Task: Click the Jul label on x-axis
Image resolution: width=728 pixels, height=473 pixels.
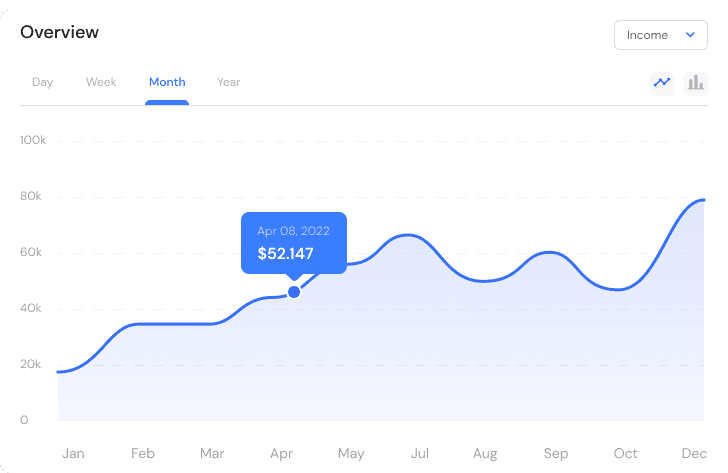Action: (419, 453)
